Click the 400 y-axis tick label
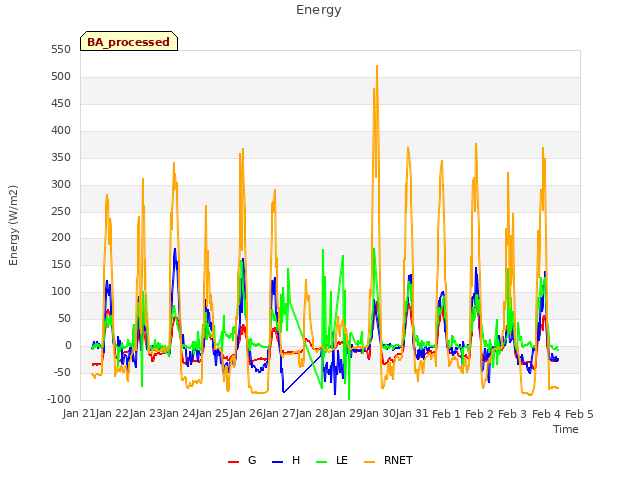Image resolution: width=640 pixels, height=480 pixels. coord(61,131)
